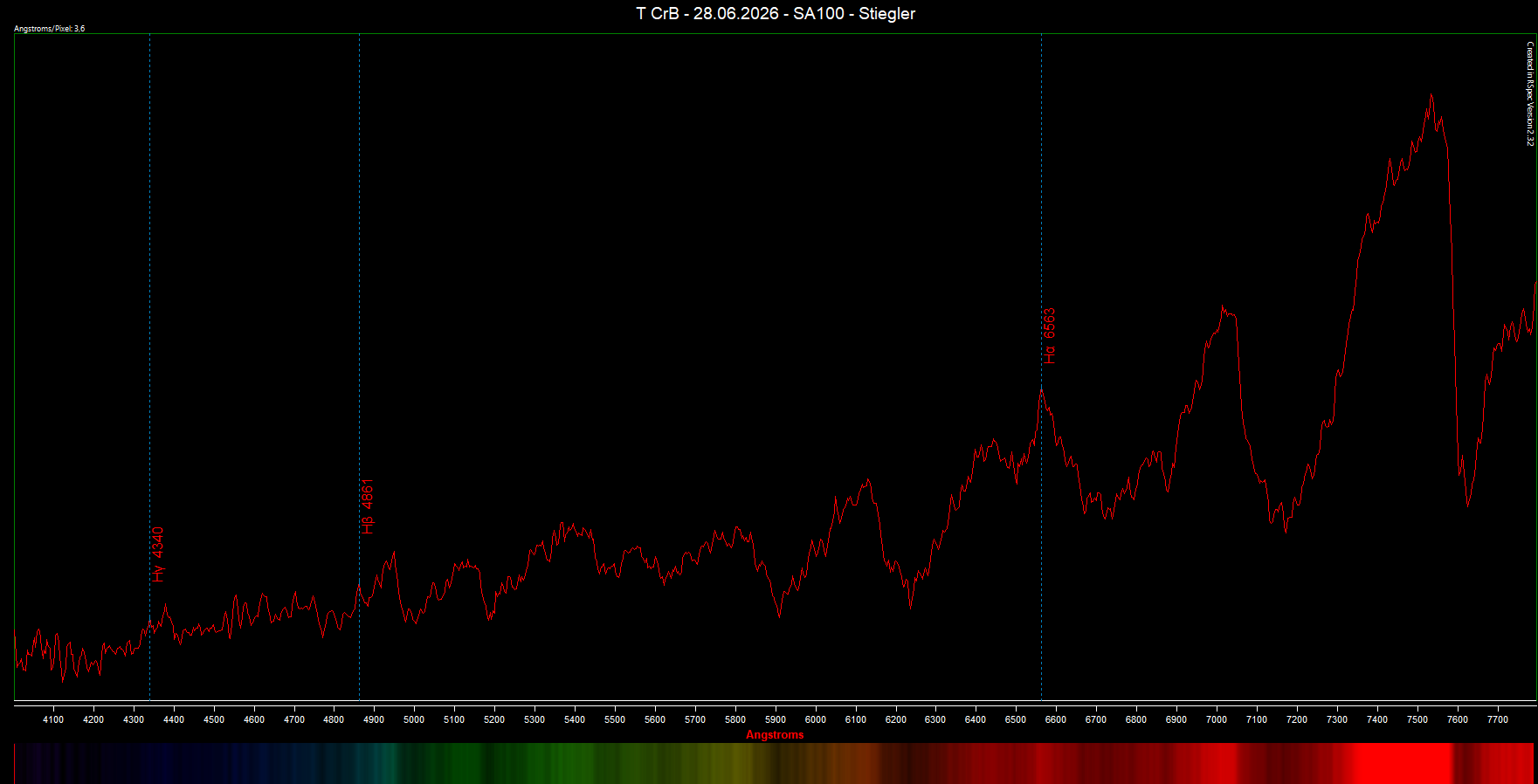
Task: Click the 6600 tick on wavelength axis
Action: pyautogui.click(x=1056, y=719)
